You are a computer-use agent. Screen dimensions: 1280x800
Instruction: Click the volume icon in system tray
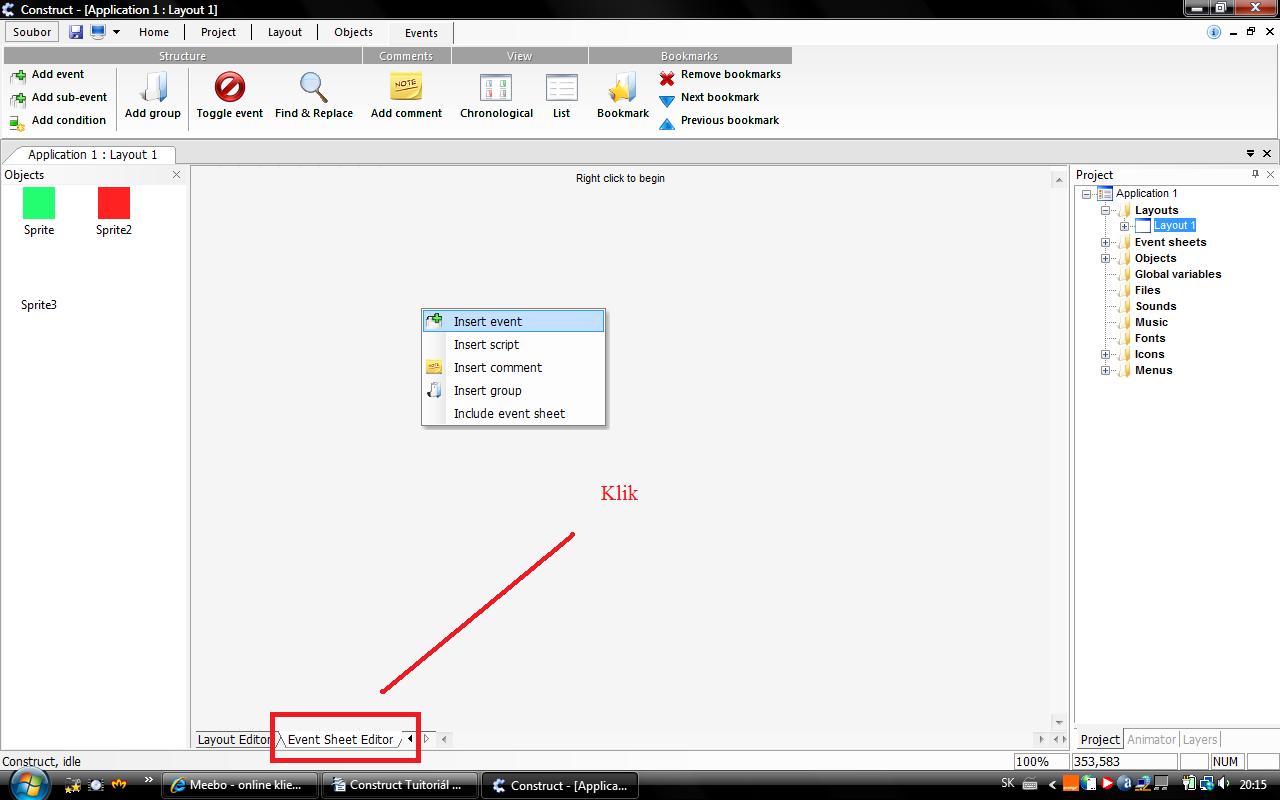[x=1225, y=785]
